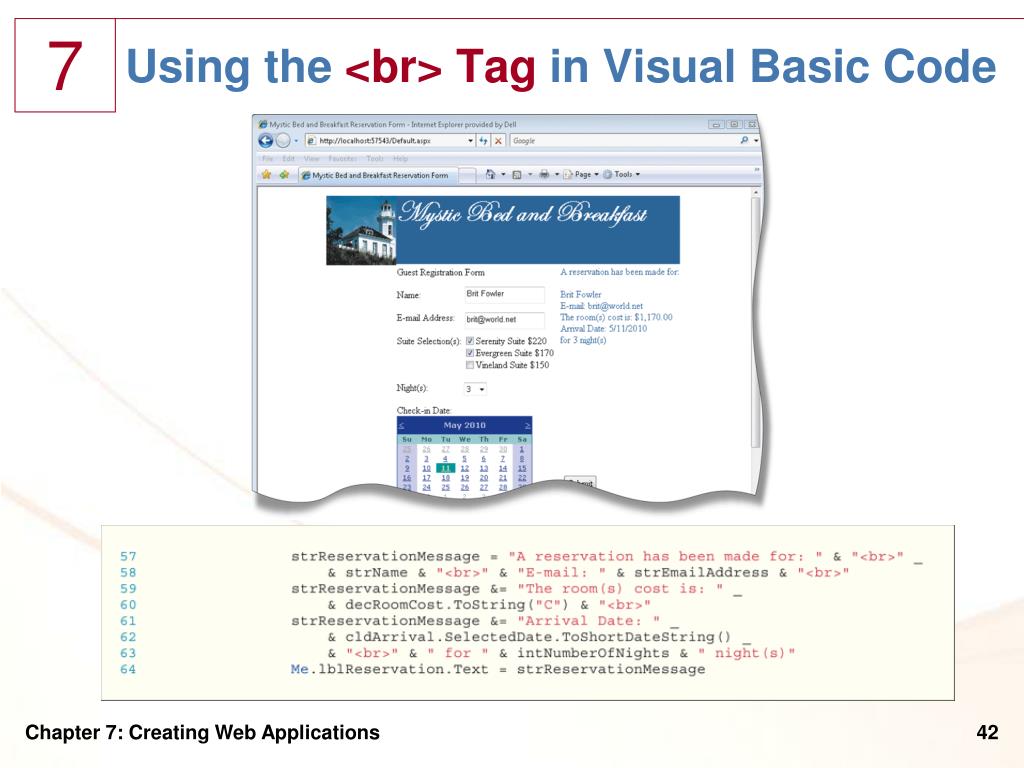Image resolution: width=1024 pixels, height=768 pixels.
Task: Open the Edit menu
Action: (x=289, y=159)
